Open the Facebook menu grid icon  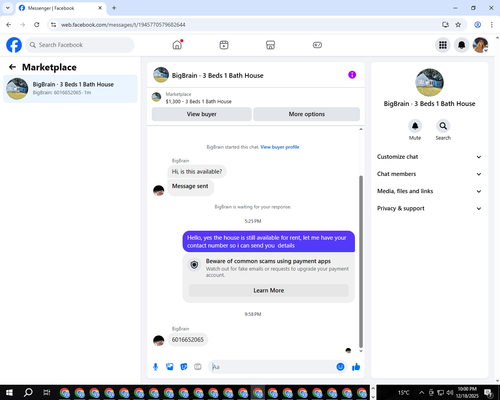tap(443, 45)
